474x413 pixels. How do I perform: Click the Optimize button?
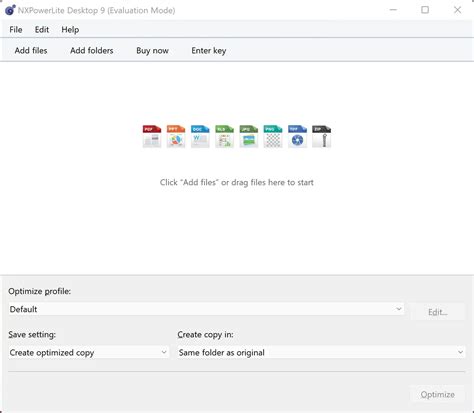(x=437, y=394)
